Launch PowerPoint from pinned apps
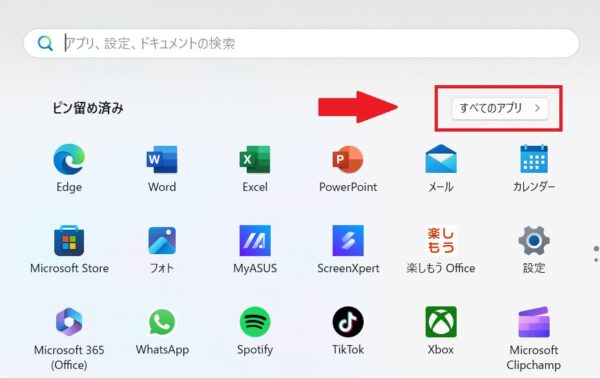Screen dimensions: 600x378 [x=348, y=159]
